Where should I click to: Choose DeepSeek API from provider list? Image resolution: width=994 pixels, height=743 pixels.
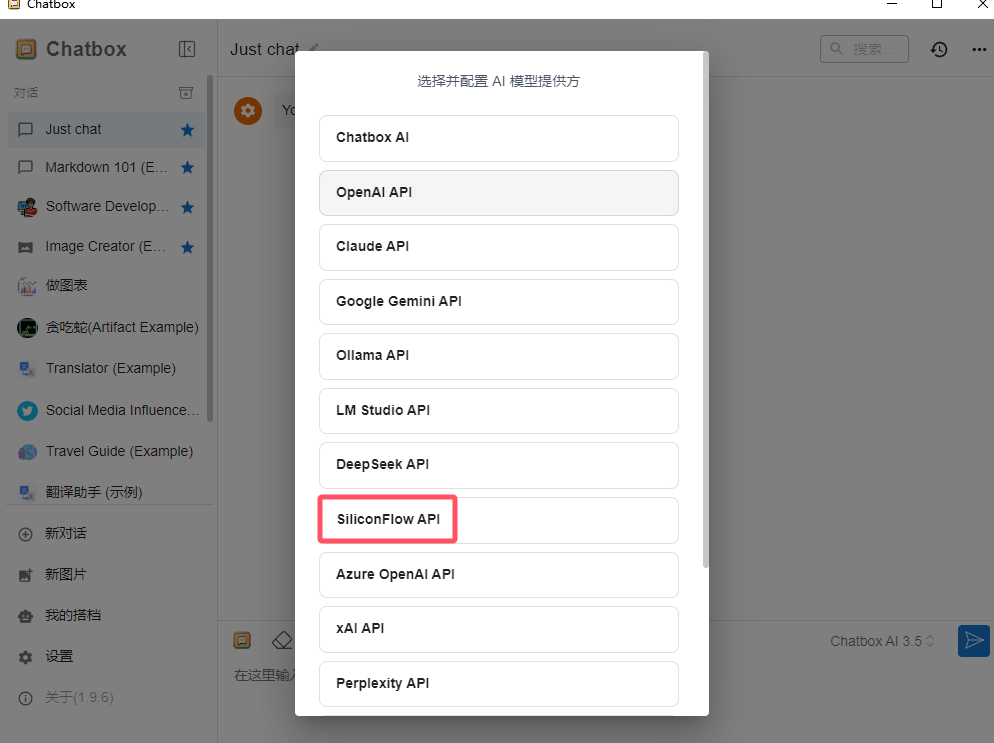click(x=498, y=465)
